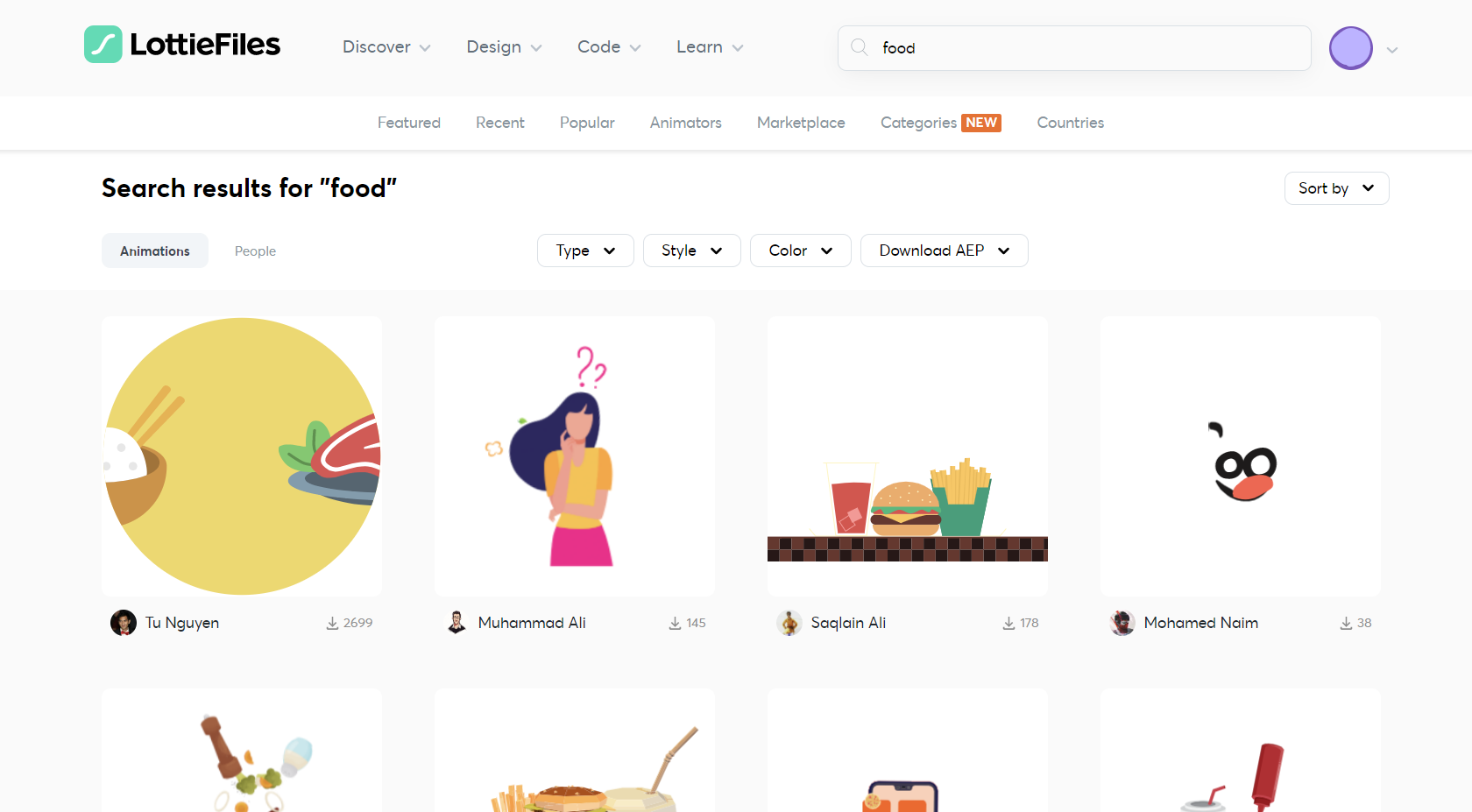The width and height of the screenshot is (1472, 812).
Task: Open the Download AEP dropdown
Action: [x=945, y=251]
